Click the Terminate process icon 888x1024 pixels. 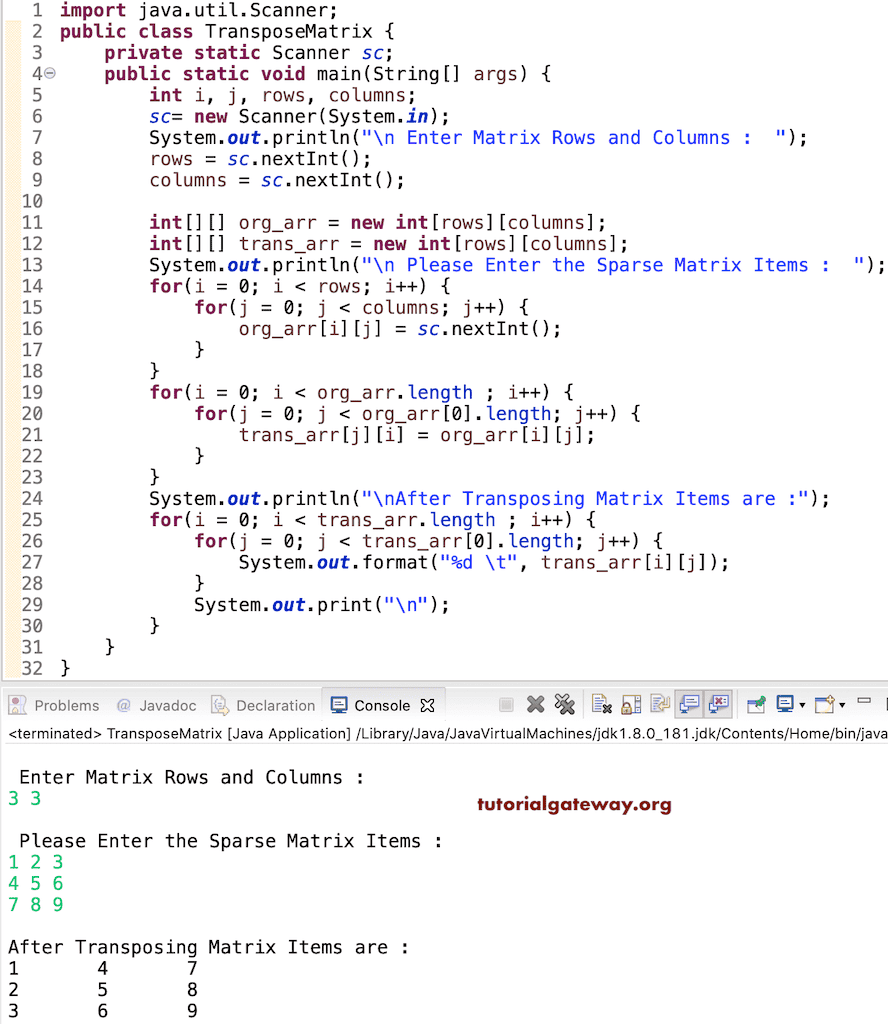click(506, 705)
